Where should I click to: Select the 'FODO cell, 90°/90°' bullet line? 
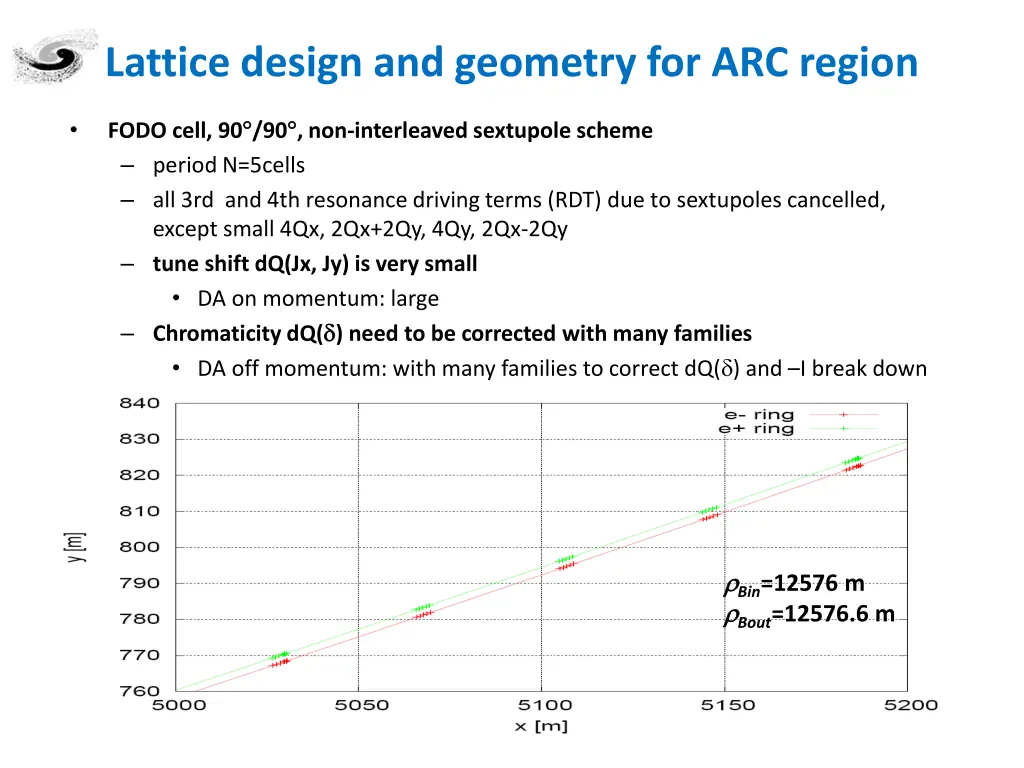(x=380, y=131)
